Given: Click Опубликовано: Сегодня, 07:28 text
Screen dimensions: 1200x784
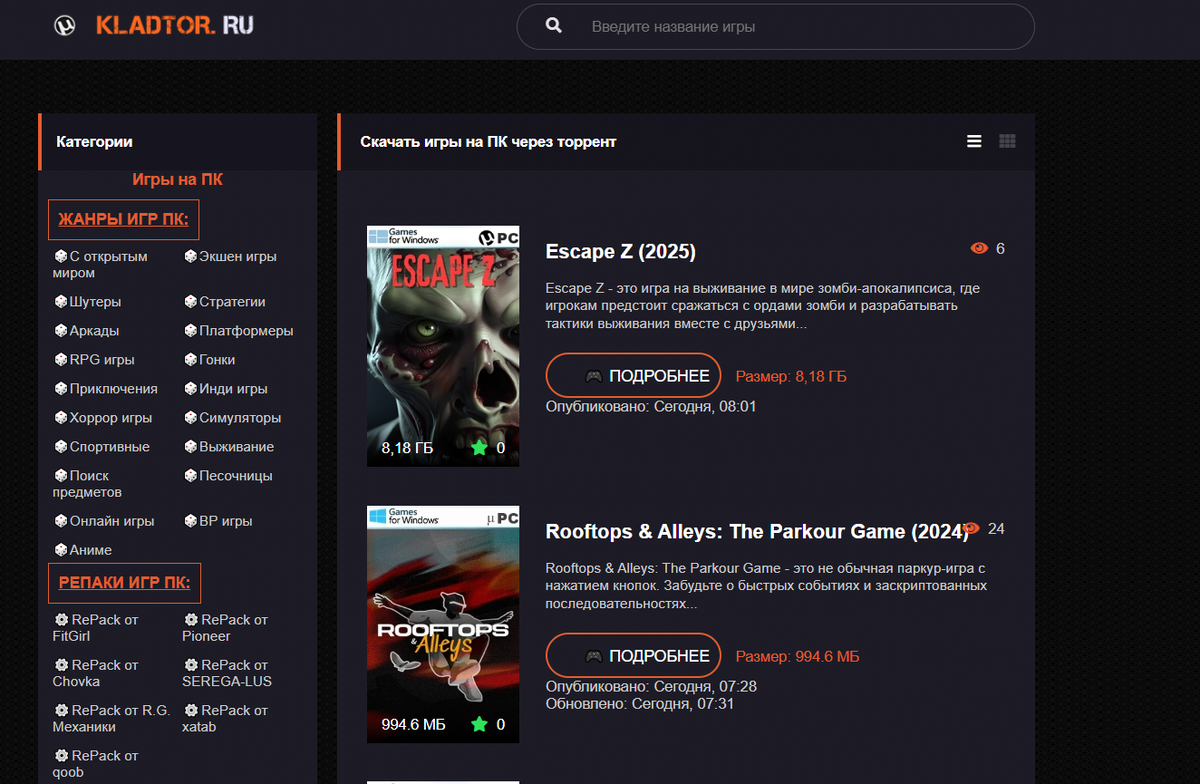Looking at the screenshot, I should click(651, 687).
